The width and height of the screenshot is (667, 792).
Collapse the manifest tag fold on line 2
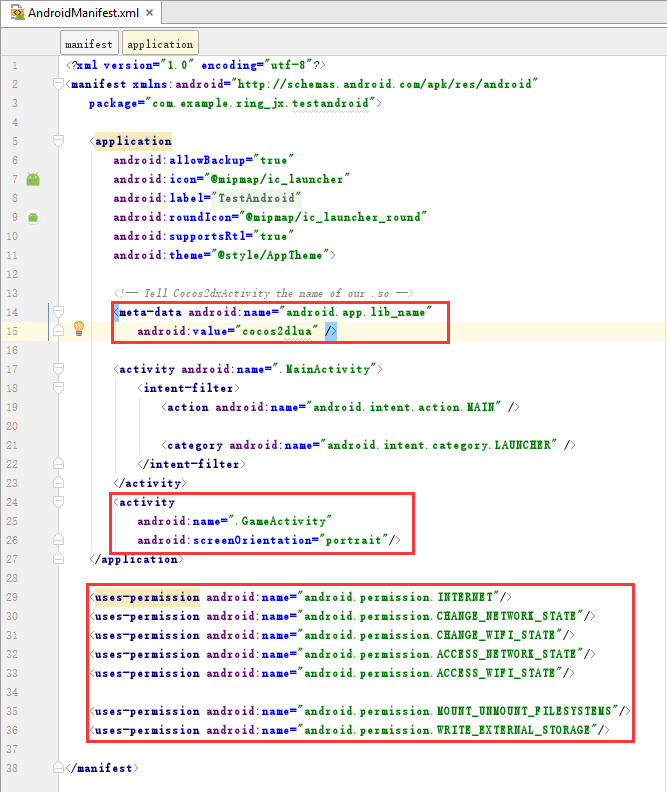[58, 83]
